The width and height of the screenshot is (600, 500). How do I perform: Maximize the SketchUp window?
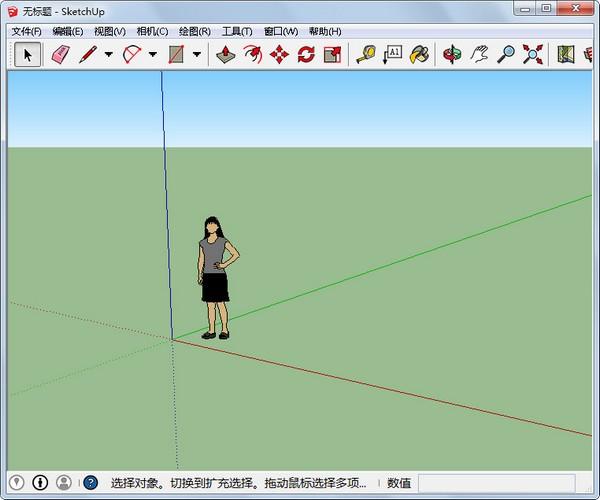(x=547, y=8)
